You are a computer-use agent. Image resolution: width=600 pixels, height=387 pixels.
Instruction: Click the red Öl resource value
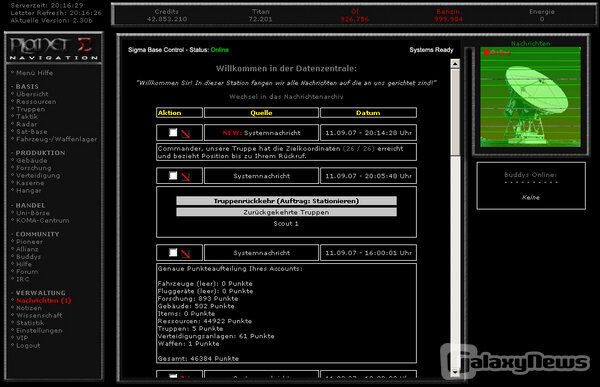pos(355,19)
